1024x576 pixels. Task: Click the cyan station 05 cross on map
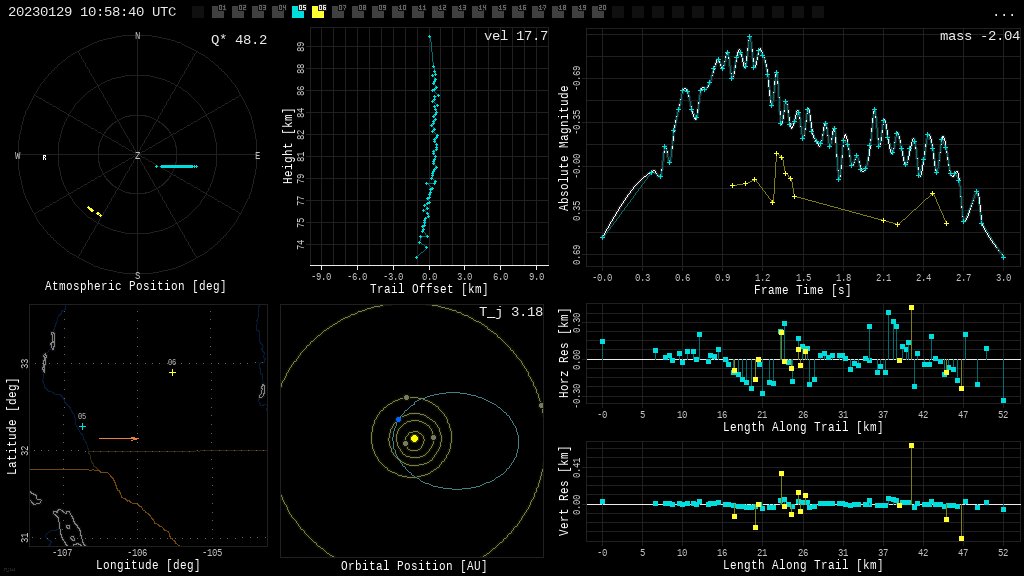[82, 426]
